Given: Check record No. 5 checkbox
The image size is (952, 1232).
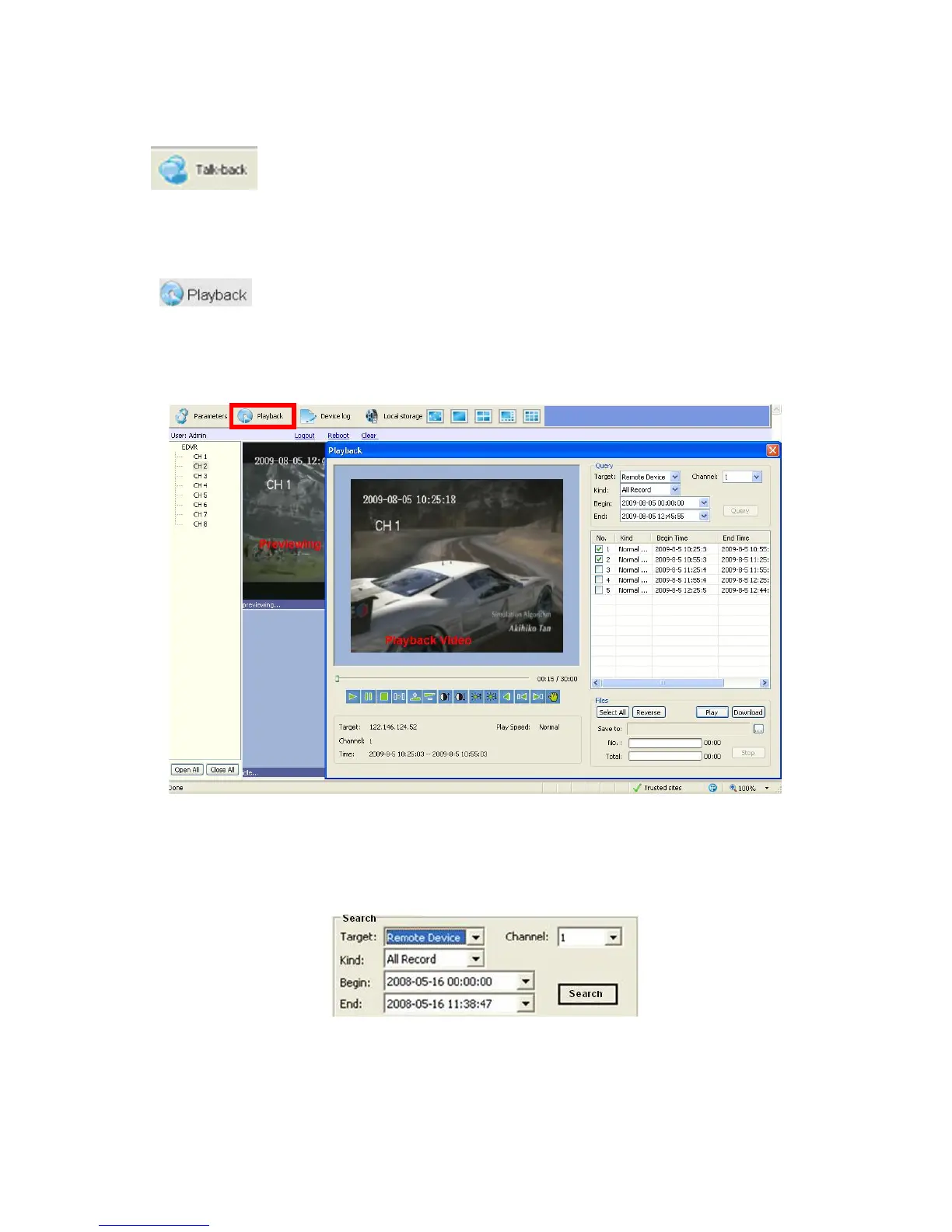Looking at the screenshot, I should tap(599, 590).
